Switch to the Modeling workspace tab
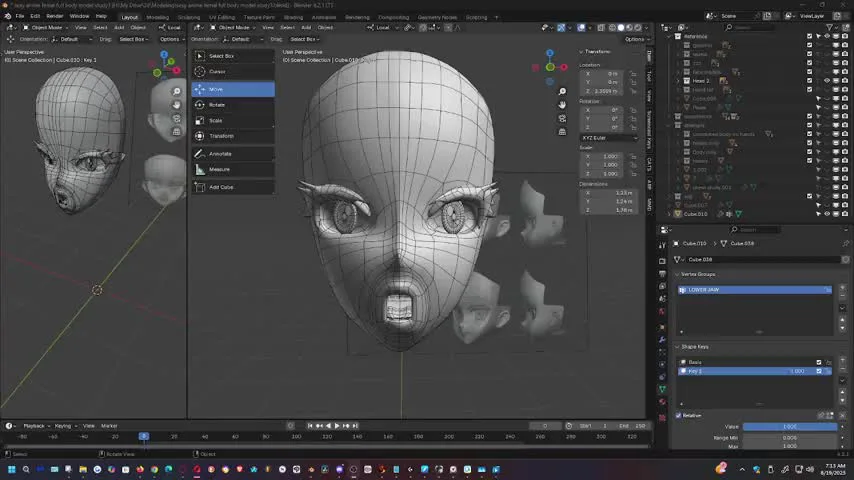Screen dimensions: 854x480 [158, 17]
